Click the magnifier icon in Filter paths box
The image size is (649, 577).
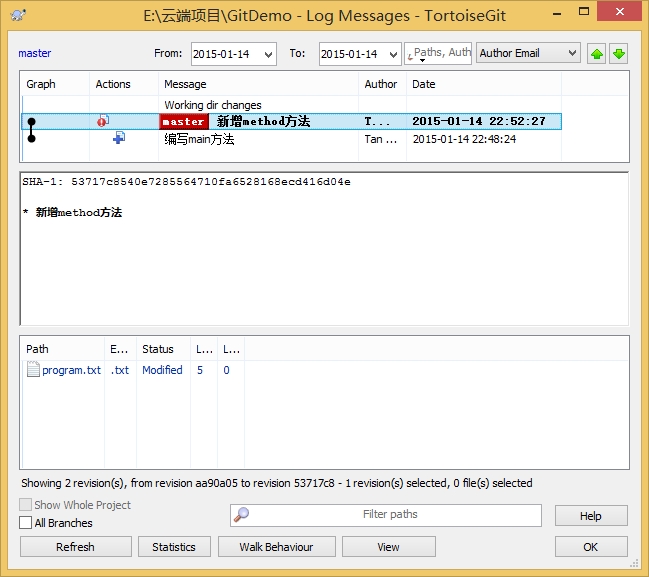(241, 514)
